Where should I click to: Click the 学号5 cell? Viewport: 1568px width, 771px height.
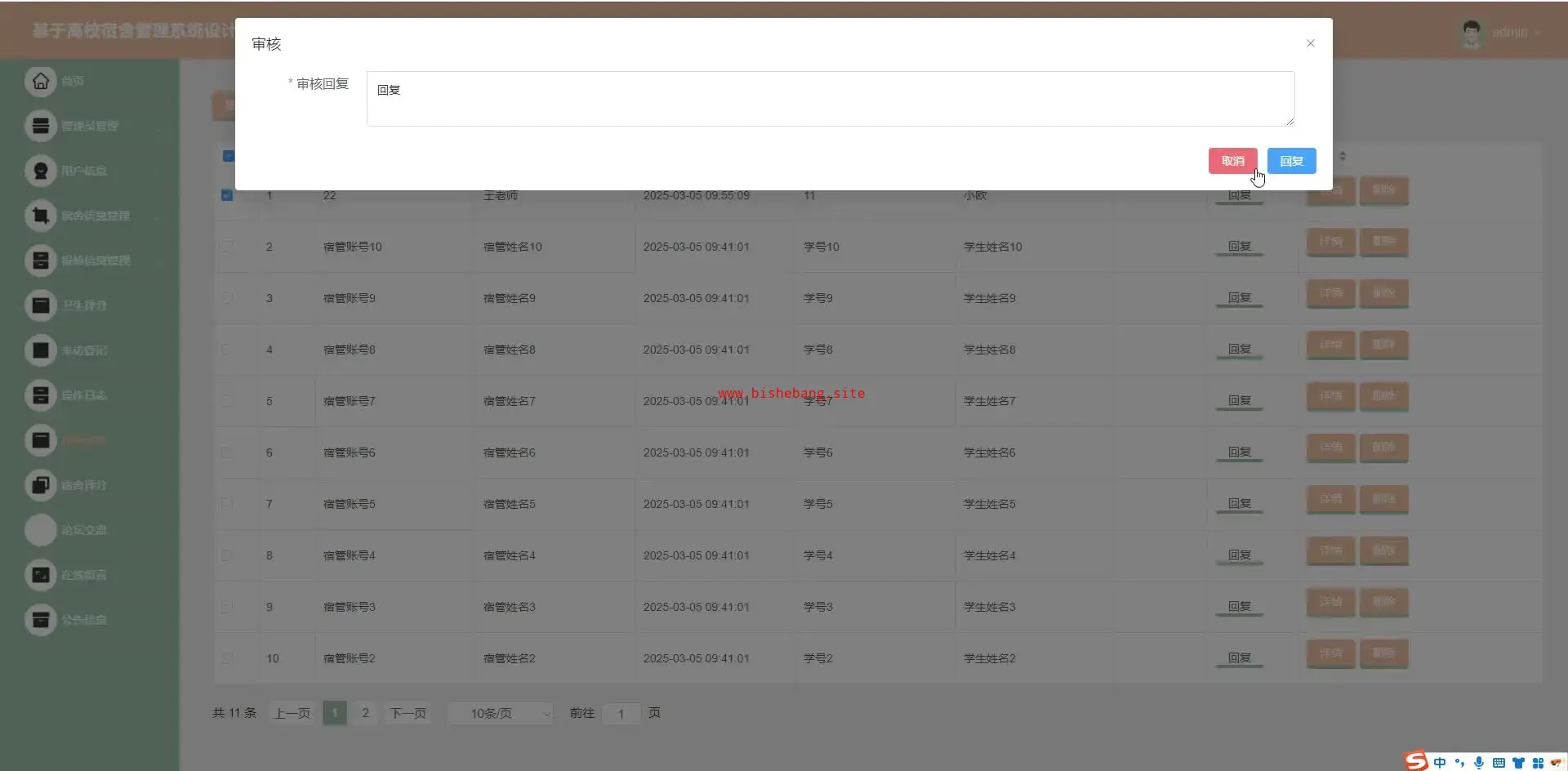pos(818,504)
